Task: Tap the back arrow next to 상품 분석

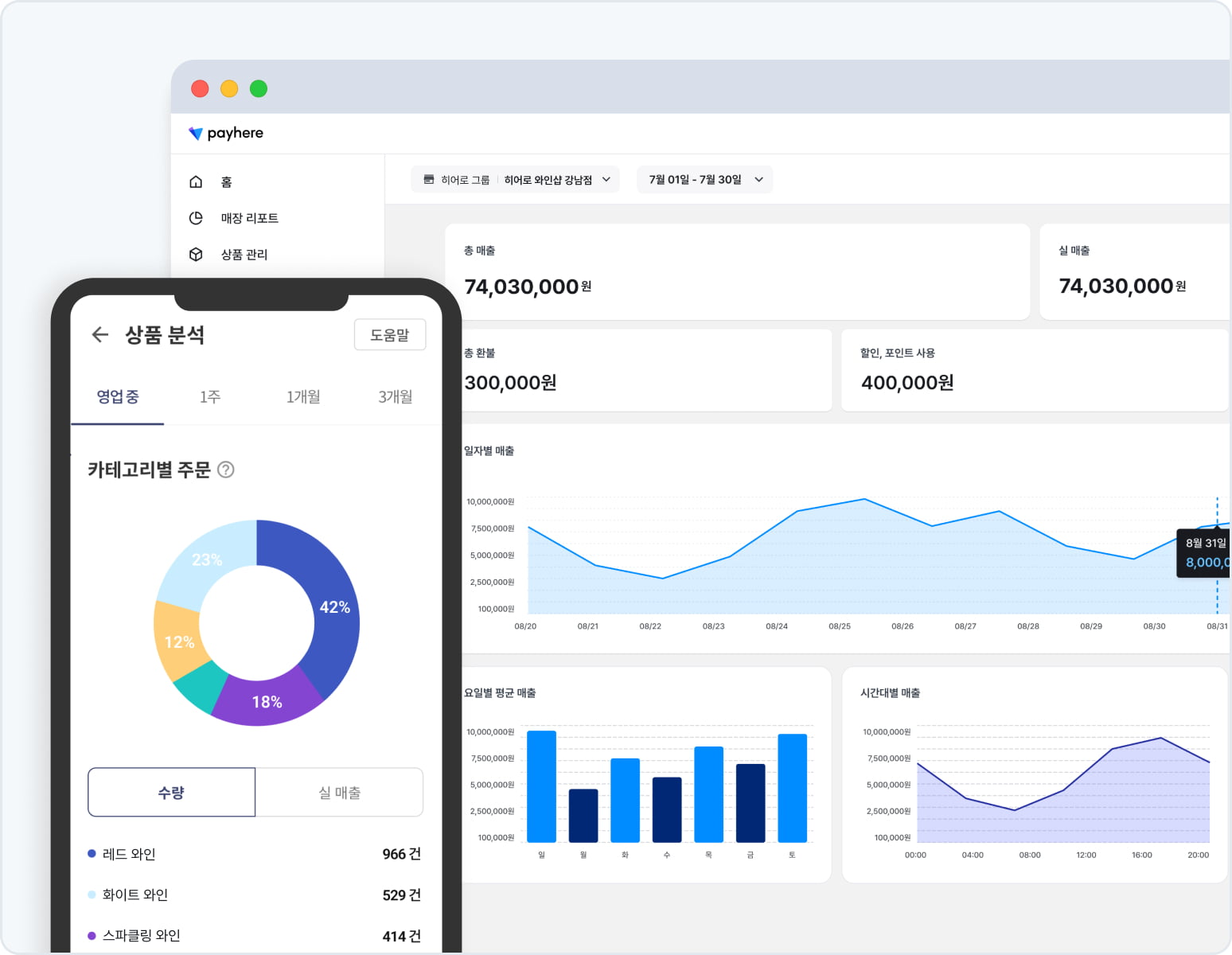Action: coord(100,335)
